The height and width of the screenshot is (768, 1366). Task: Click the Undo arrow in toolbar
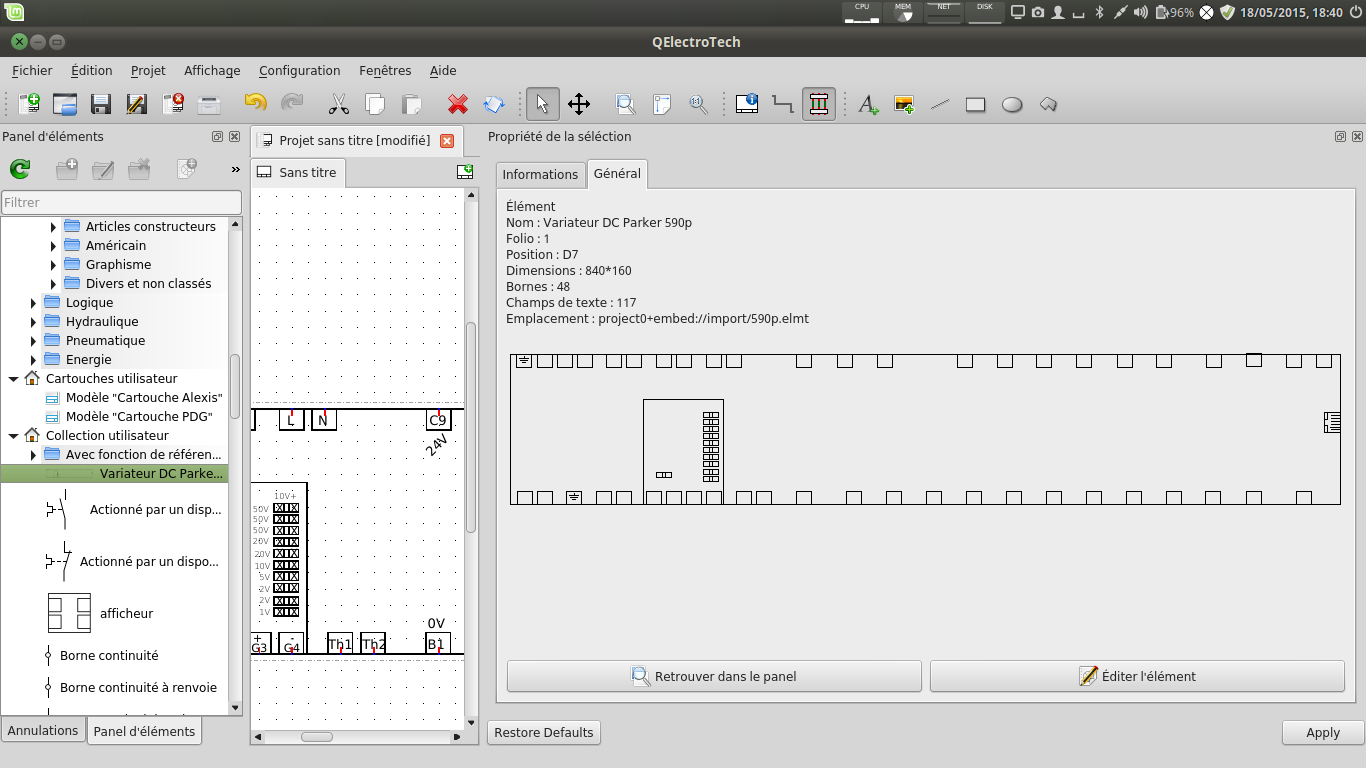255,104
